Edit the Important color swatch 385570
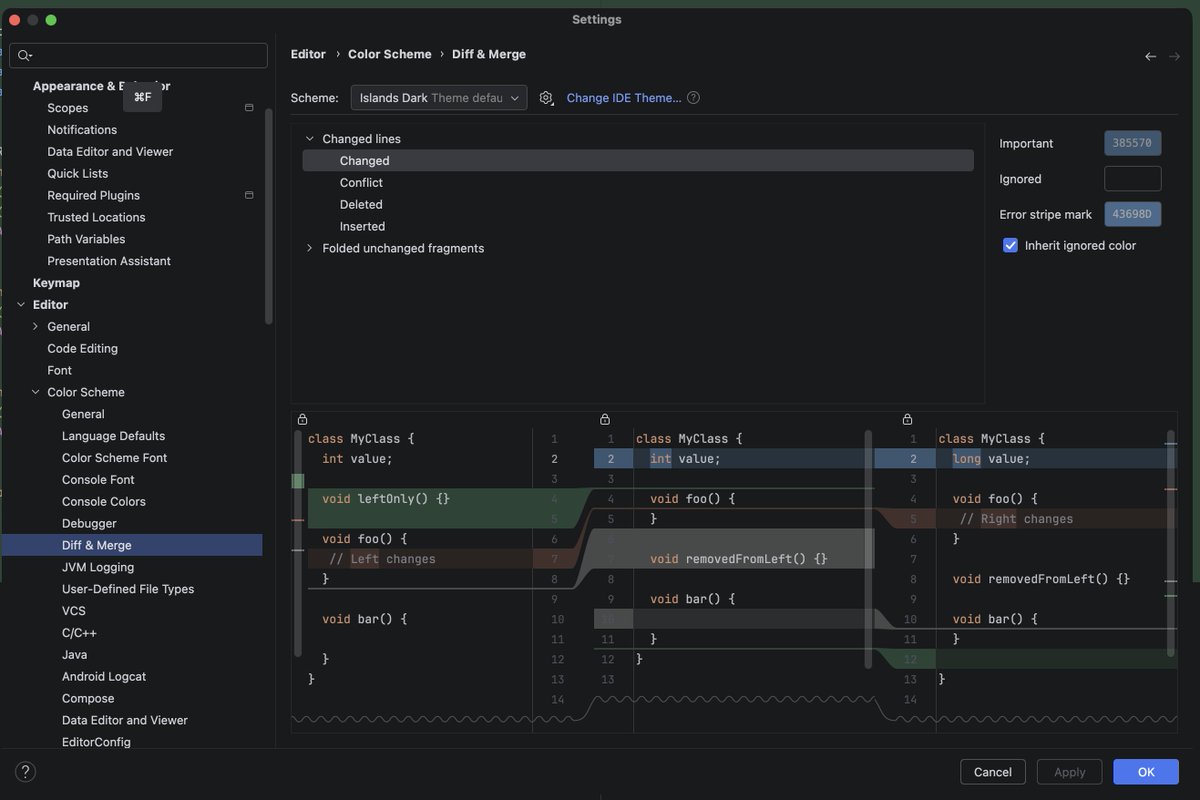This screenshot has height=800, width=1200. (x=1132, y=143)
